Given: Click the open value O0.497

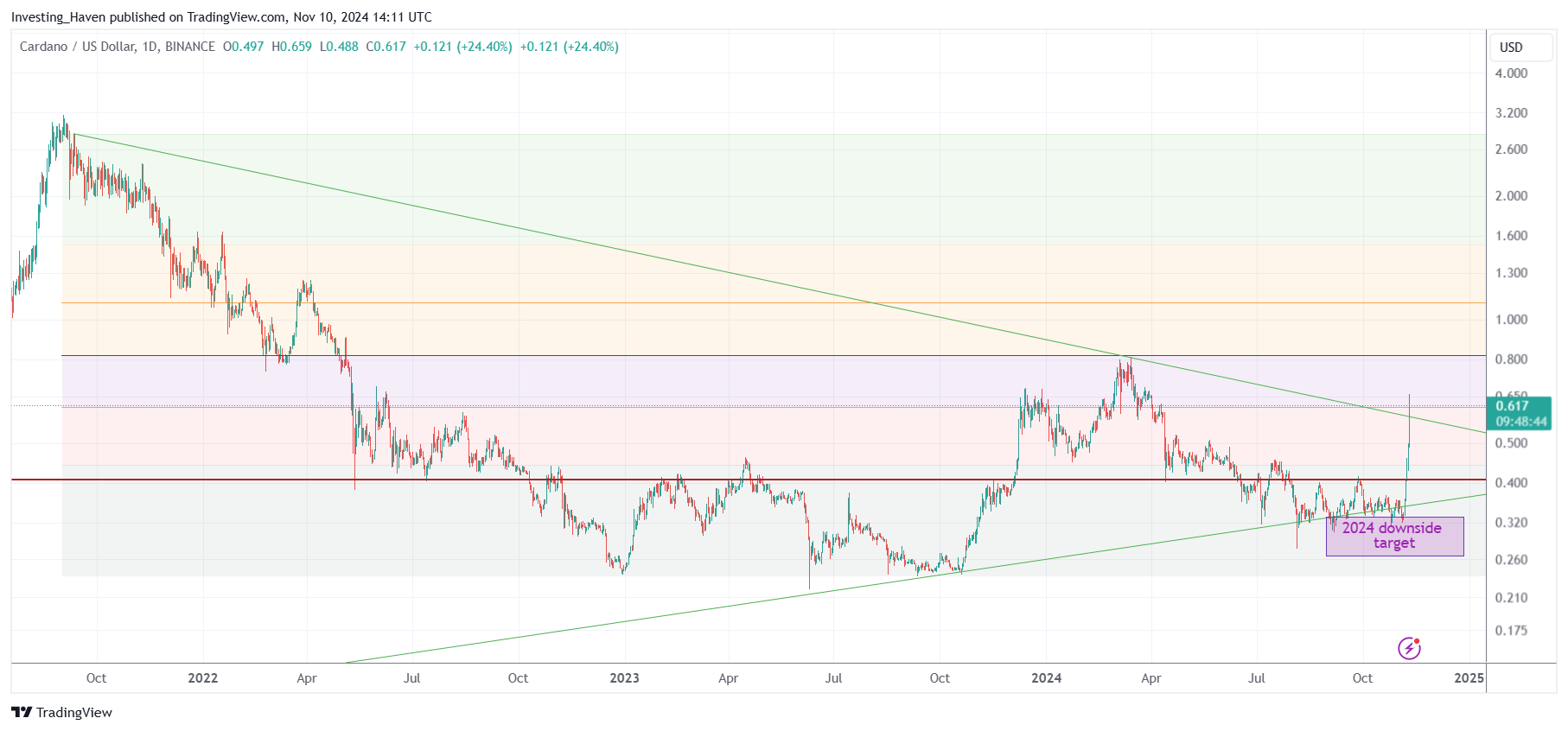Looking at the screenshot, I should click(x=244, y=47).
